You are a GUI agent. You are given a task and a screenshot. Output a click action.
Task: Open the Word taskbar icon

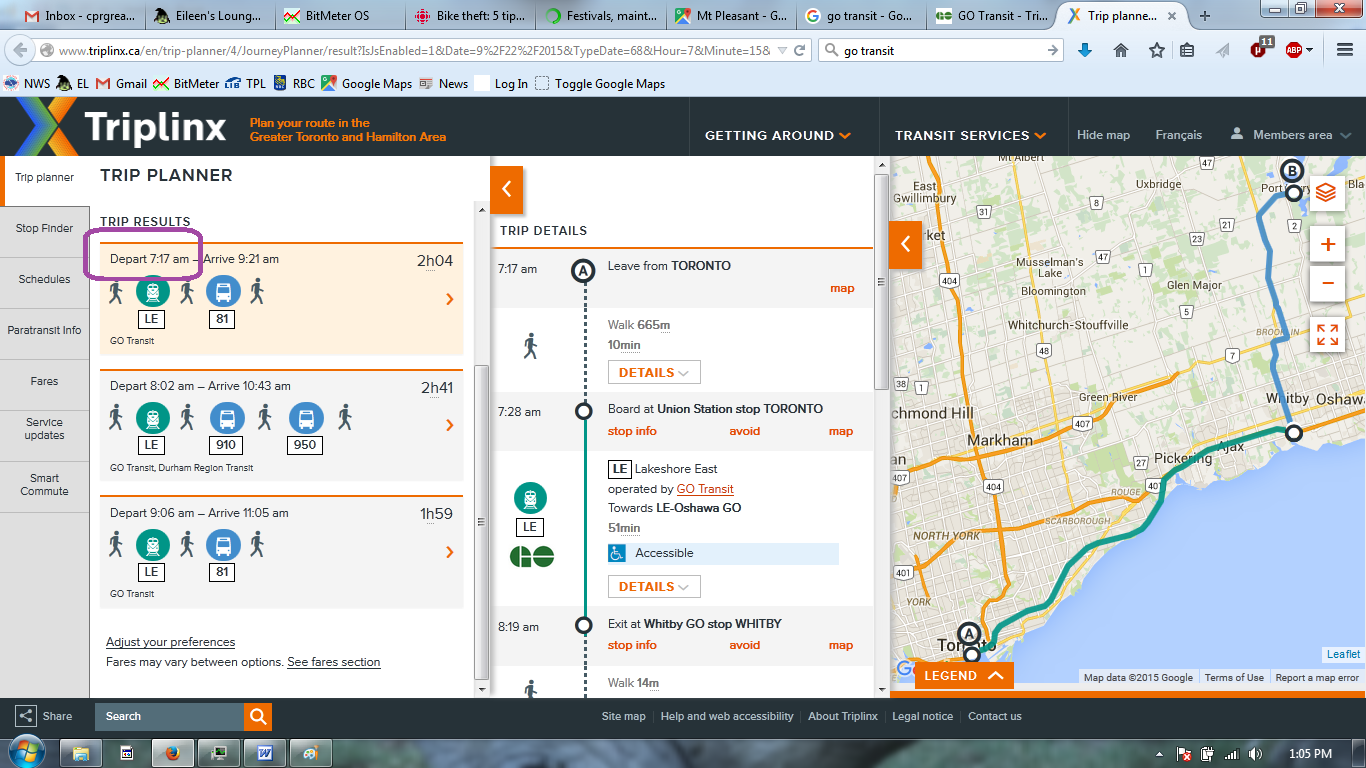[x=265, y=752]
